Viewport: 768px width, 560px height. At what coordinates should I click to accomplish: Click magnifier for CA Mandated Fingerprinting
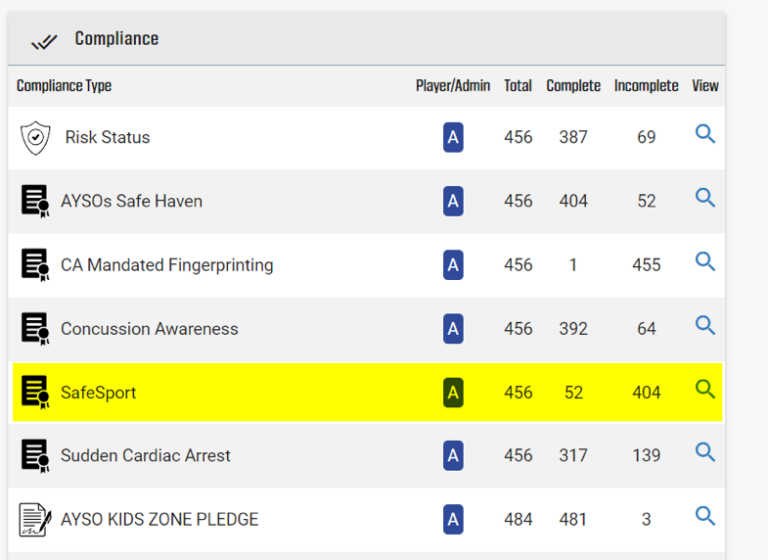[x=705, y=262]
